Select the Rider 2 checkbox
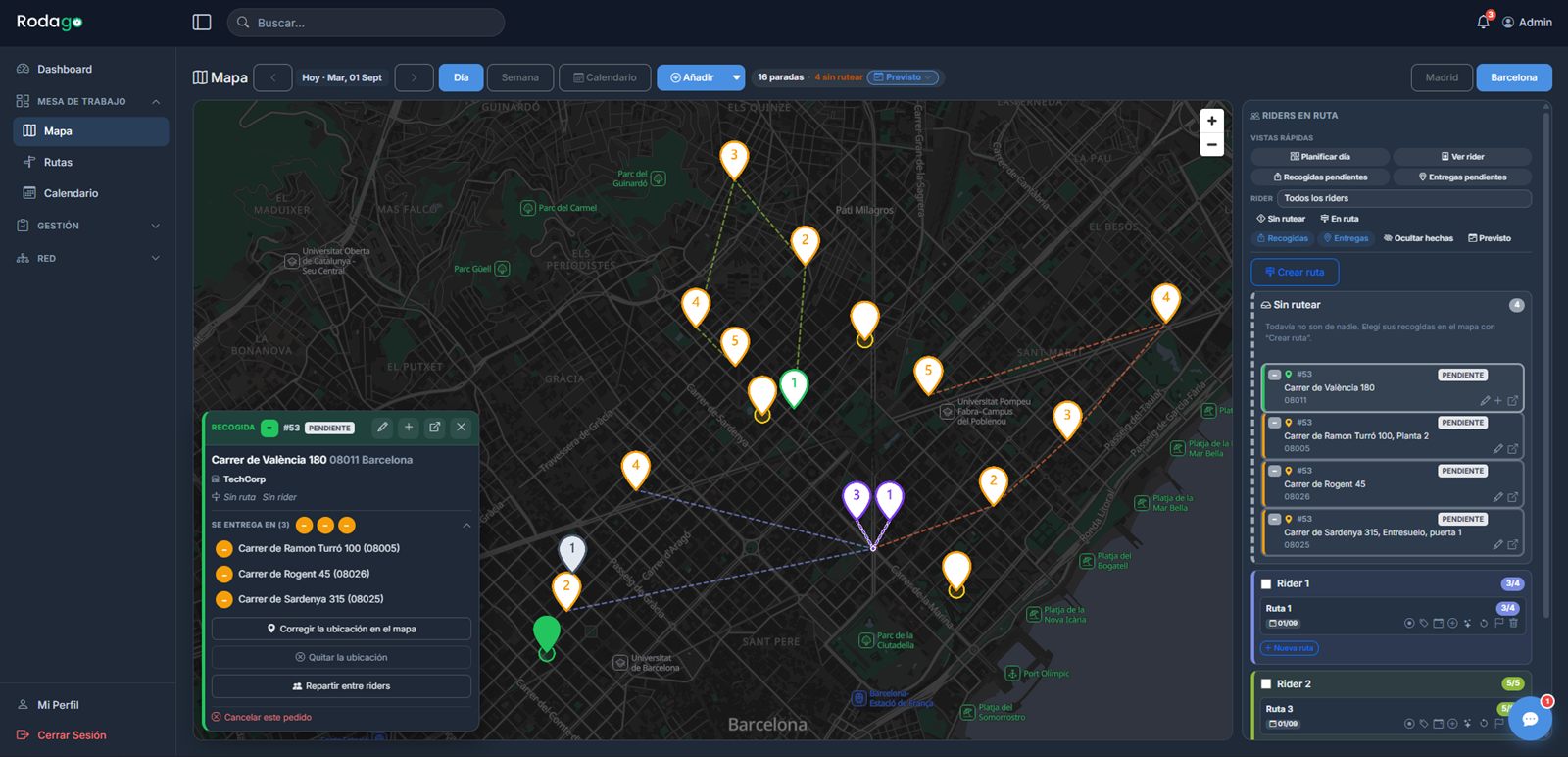 click(1266, 684)
